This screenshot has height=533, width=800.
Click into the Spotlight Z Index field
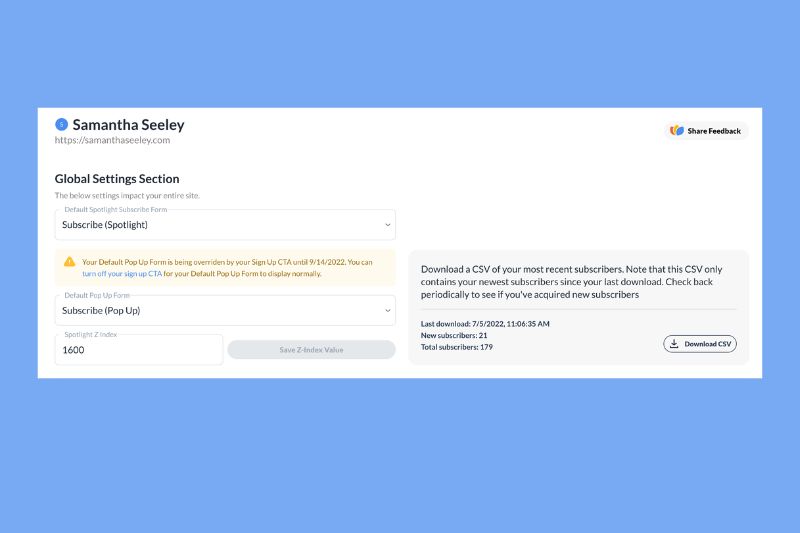tap(139, 350)
